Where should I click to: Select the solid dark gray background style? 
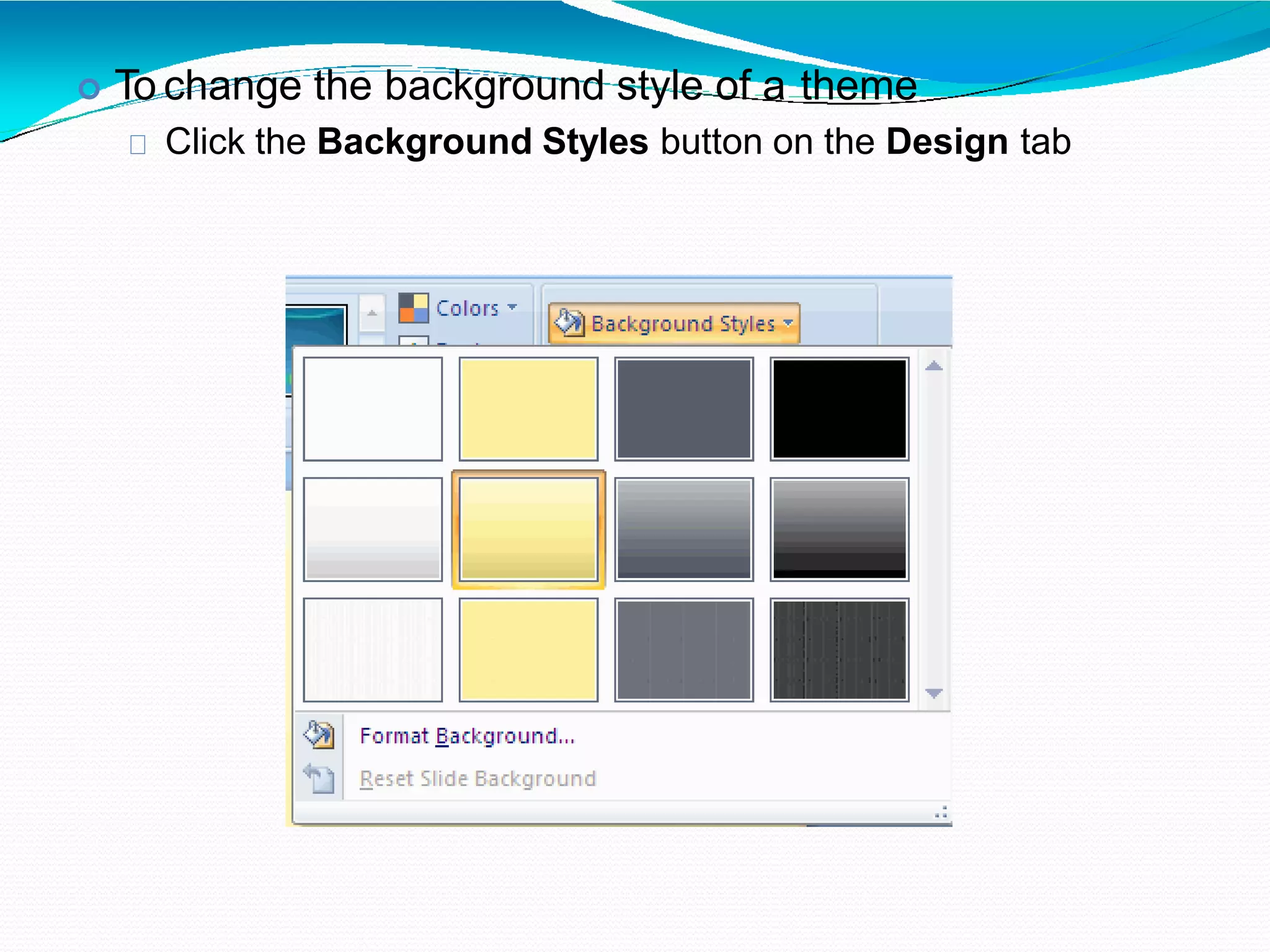coord(684,409)
